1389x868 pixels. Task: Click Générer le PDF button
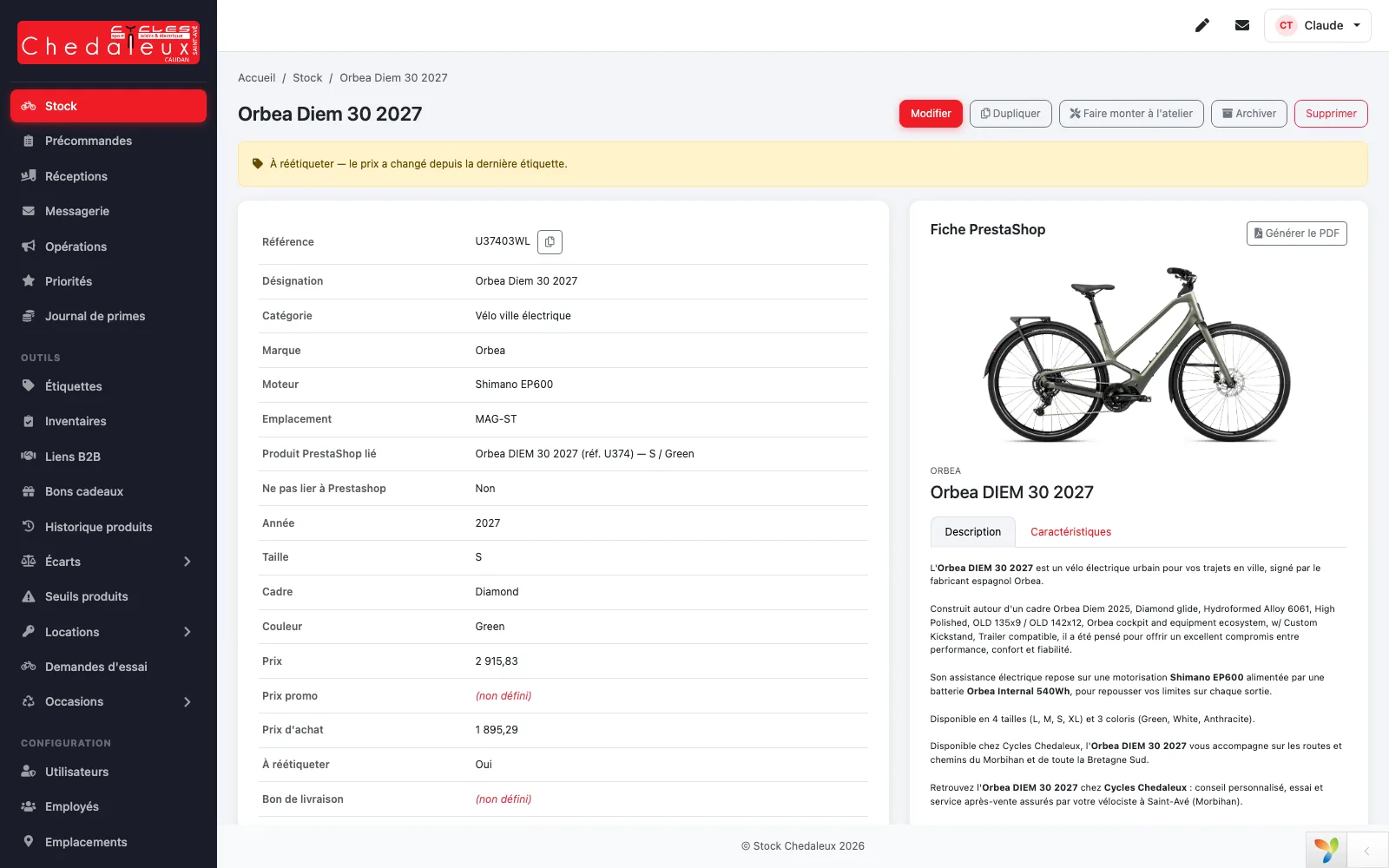click(x=1297, y=233)
